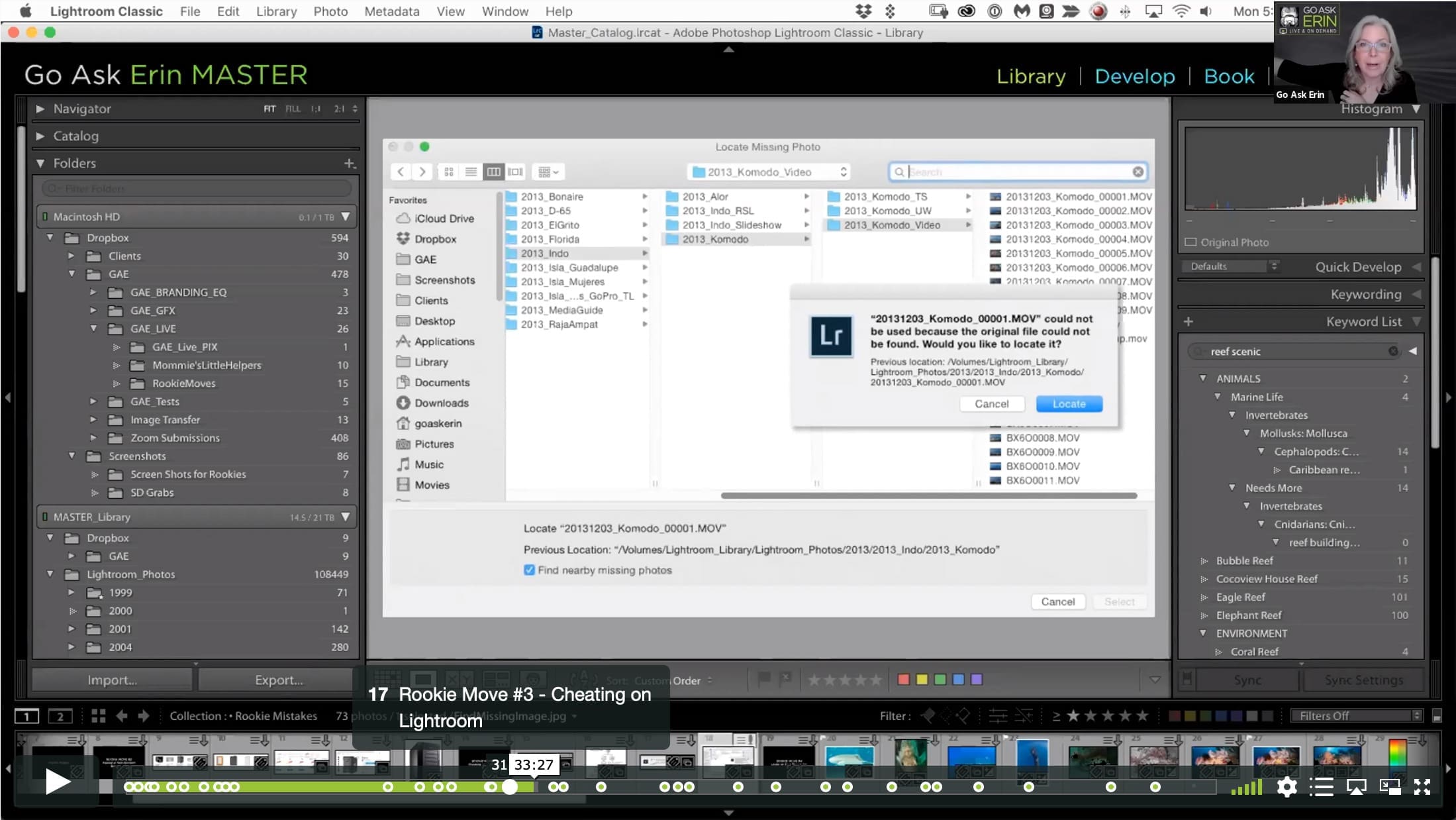Click the Import... button
The height and width of the screenshot is (820, 1456).
[x=112, y=680]
